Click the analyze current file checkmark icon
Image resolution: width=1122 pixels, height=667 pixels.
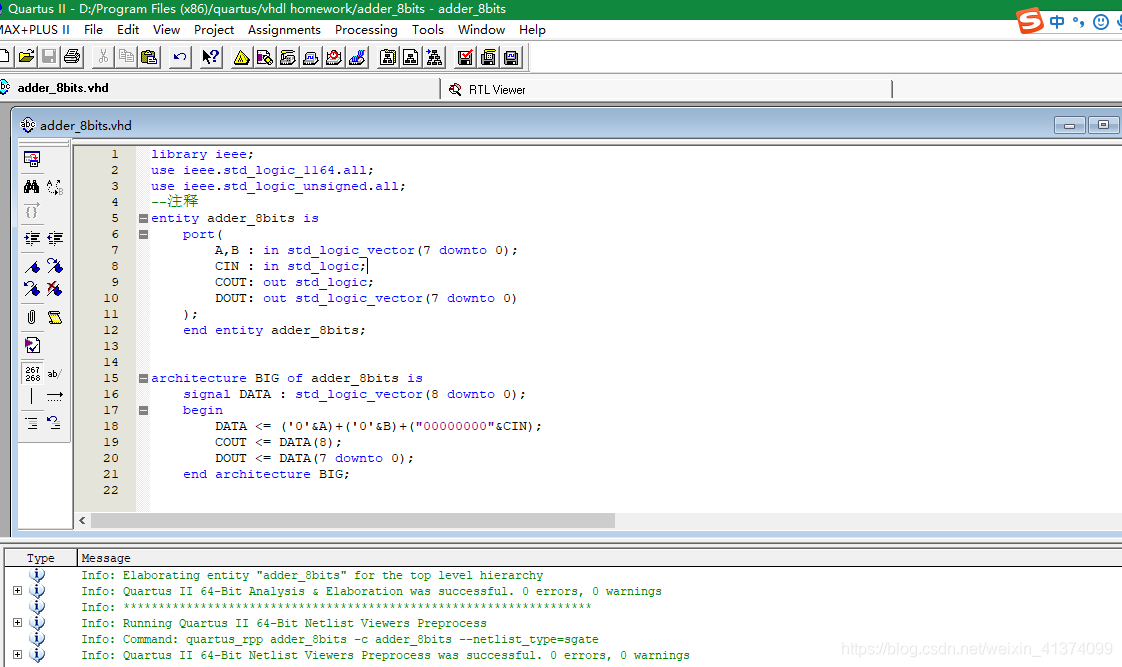pyautogui.click(x=31, y=345)
